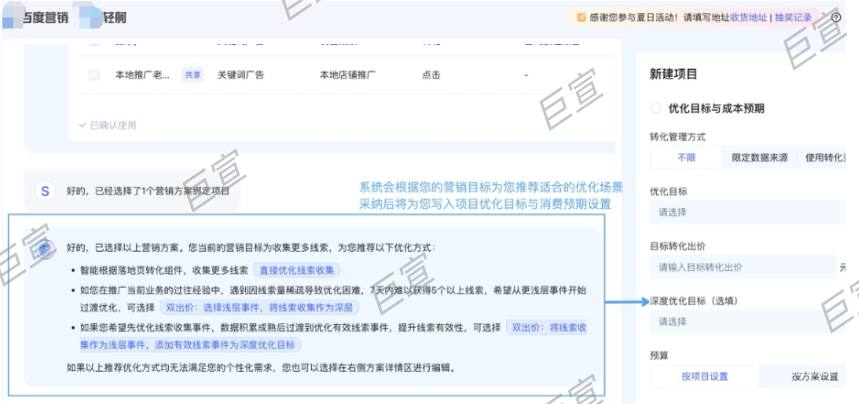Open the help question-mark icon
The width and height of the screenshot is (859, 404).
(x=836, y=18)
